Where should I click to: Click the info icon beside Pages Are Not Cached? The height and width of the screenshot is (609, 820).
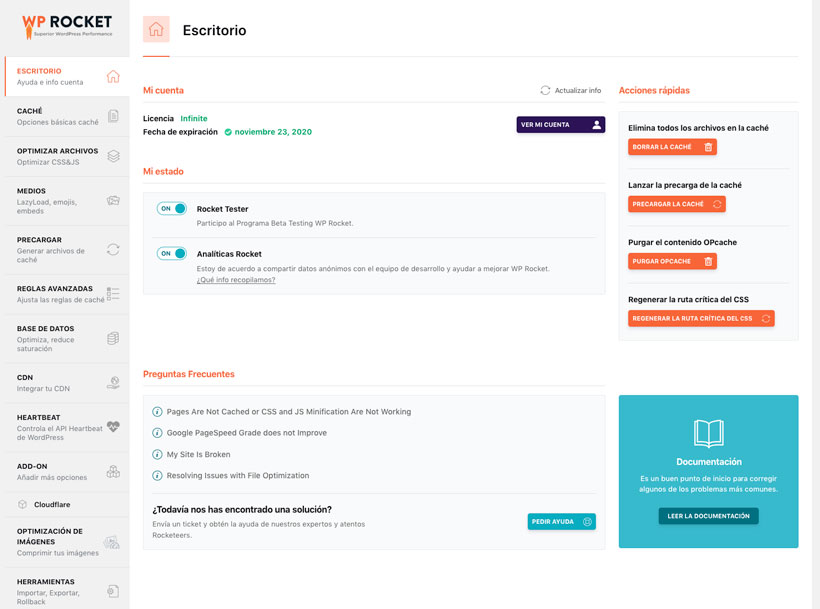(x=157, y=411)
